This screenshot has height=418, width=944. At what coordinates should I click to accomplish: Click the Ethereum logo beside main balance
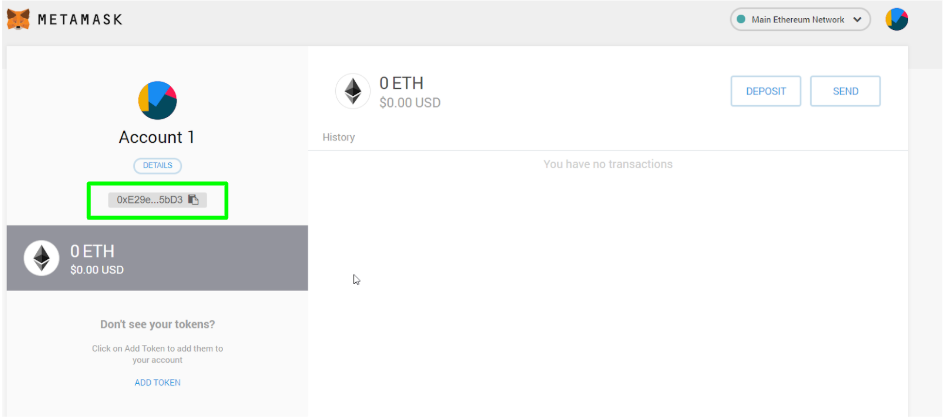click(x=353, y=92)
